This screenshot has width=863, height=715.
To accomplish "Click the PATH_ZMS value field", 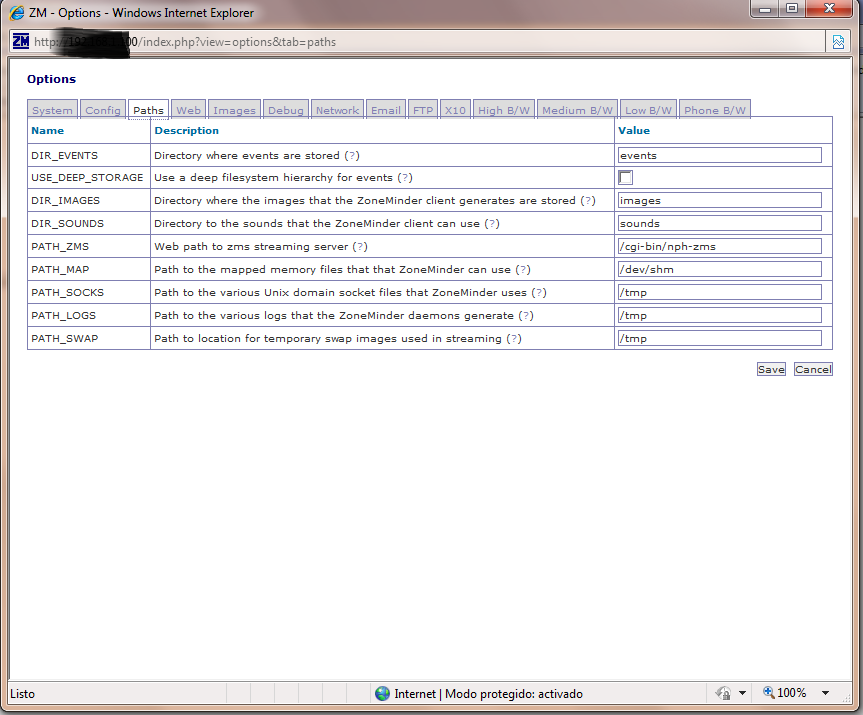I will coord(720,247).
